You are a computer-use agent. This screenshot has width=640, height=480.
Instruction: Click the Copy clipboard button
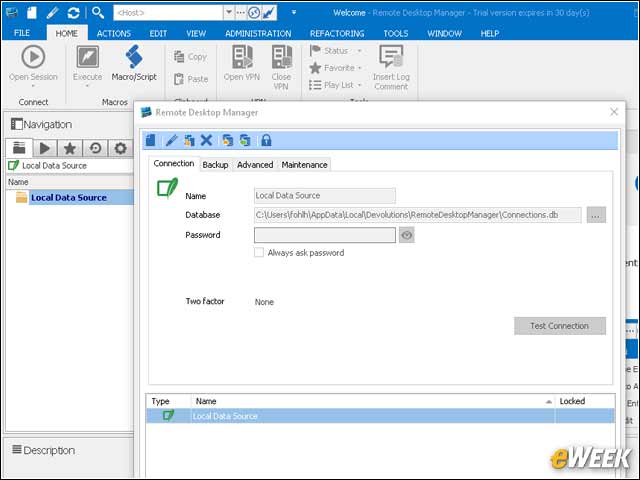click(191, 57)
